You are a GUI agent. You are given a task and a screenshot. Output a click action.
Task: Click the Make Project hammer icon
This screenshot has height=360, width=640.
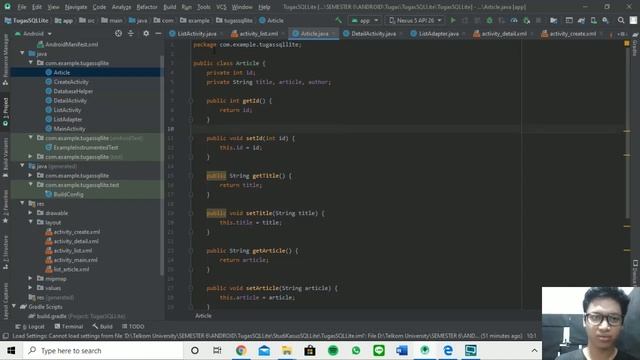coord(338,20)
